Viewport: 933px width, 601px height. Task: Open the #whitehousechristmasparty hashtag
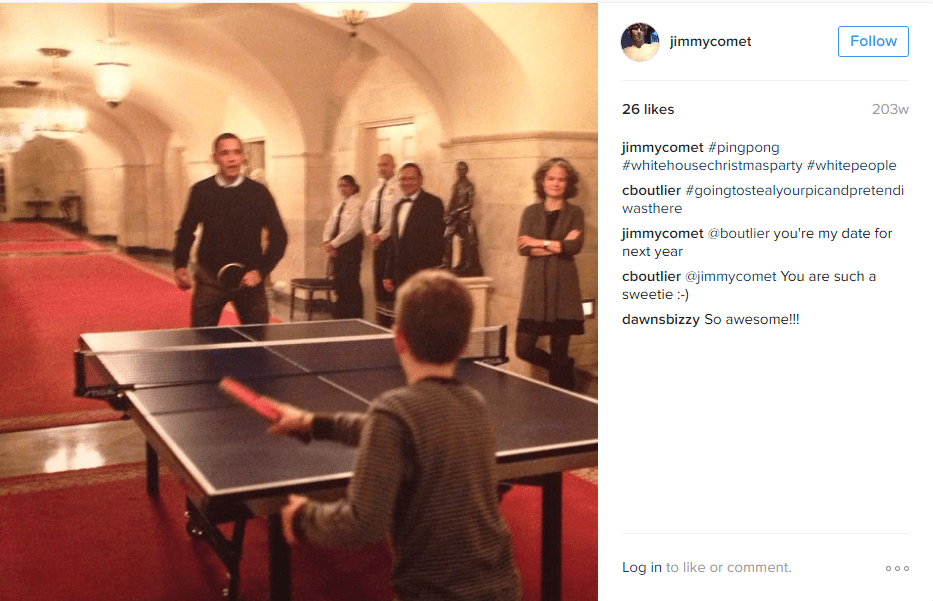click(x=712, y=165)
